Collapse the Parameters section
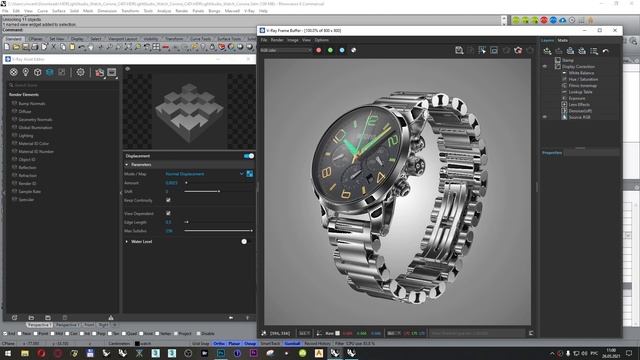 [127, 164]
